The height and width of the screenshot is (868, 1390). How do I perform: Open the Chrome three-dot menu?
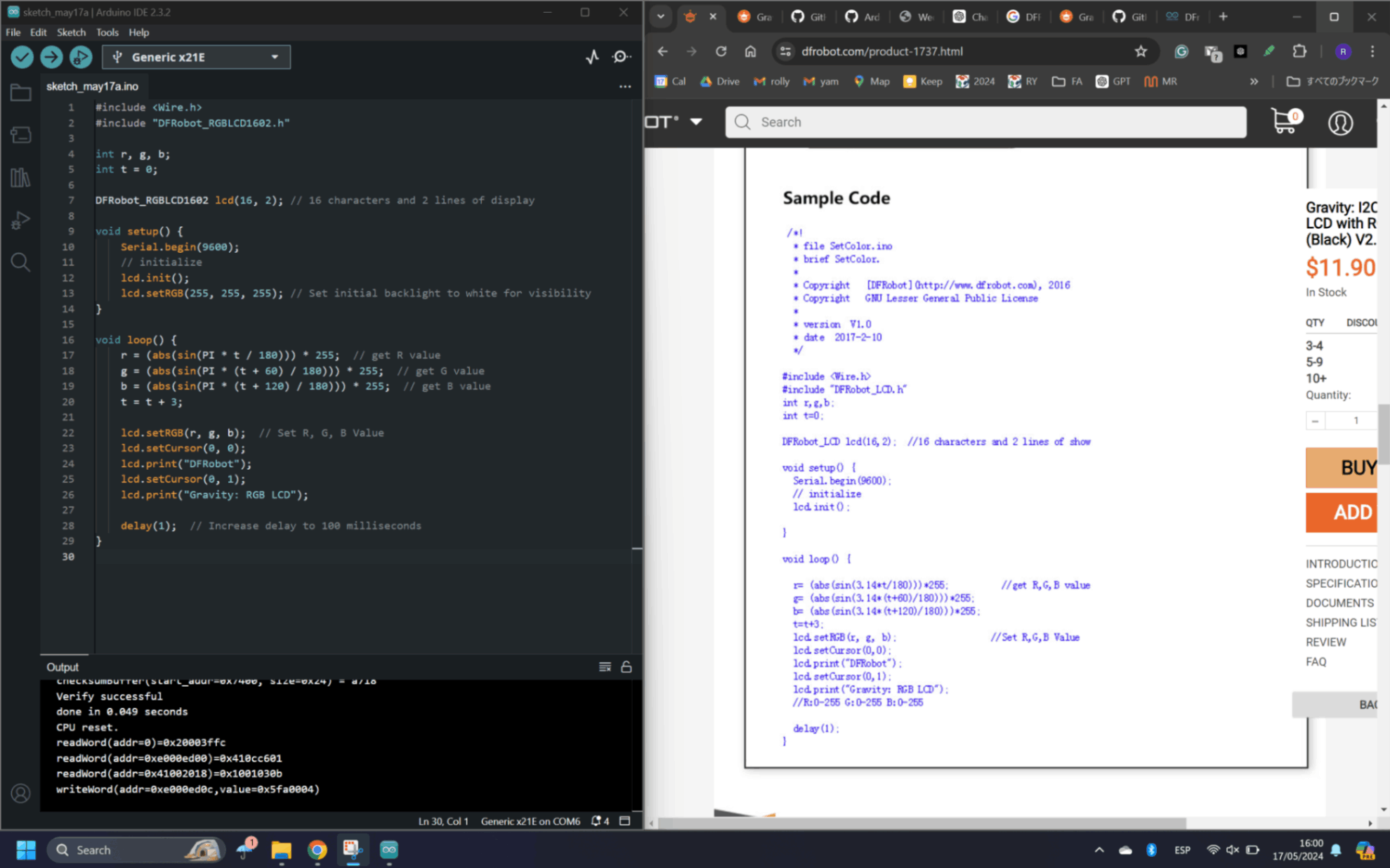click(x=1372, y=51)
